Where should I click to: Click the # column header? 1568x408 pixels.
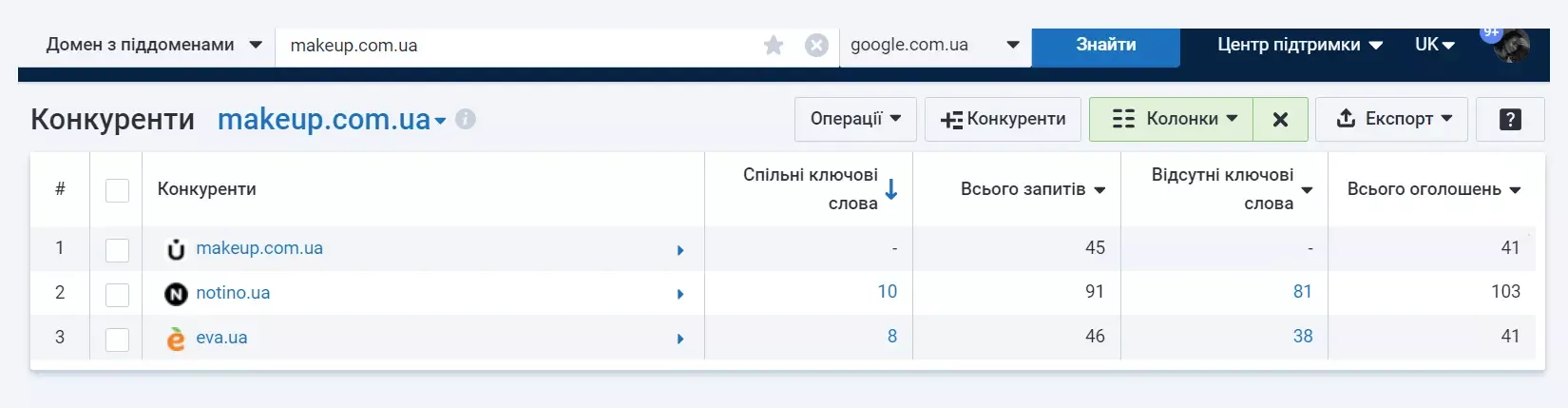click(x=60, y=189)
